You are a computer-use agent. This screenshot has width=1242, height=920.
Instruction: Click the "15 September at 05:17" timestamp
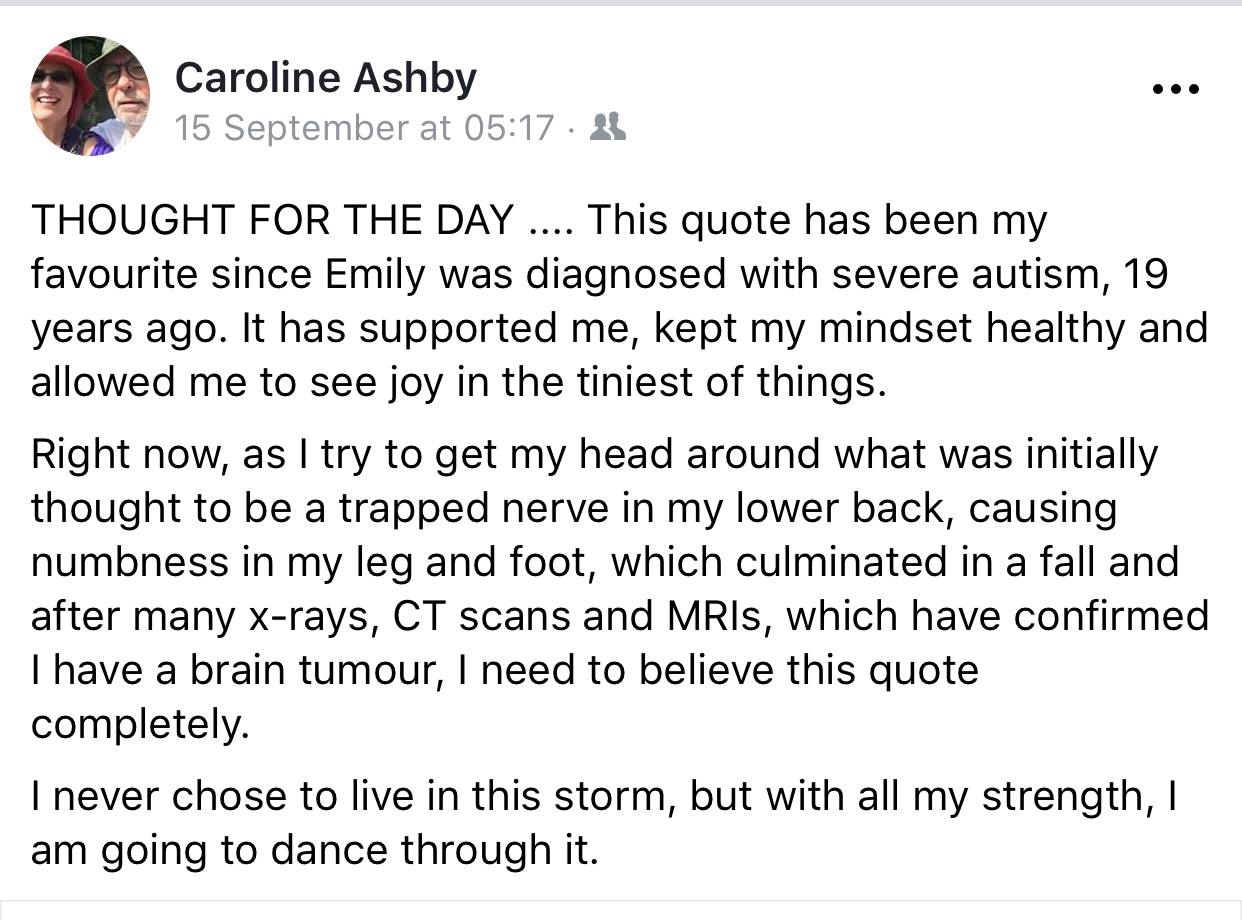(x=364, y=128)
